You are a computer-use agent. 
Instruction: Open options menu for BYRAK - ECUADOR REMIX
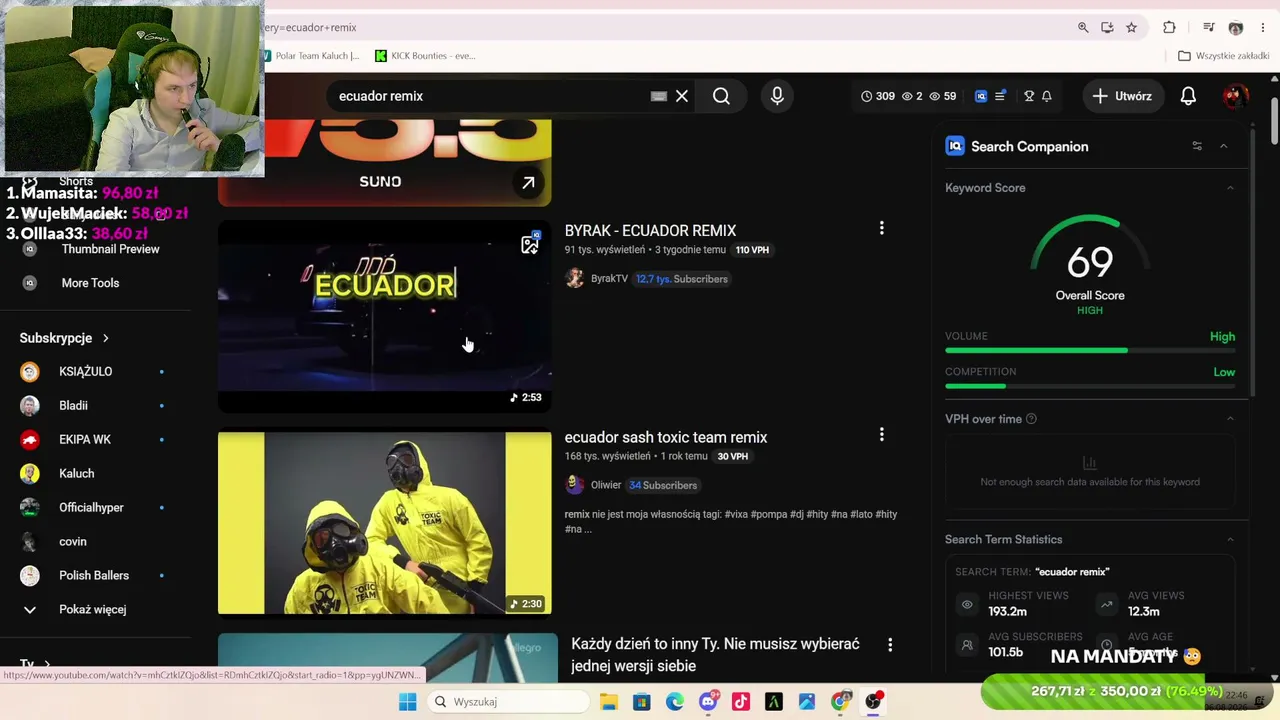pos(881,229)
